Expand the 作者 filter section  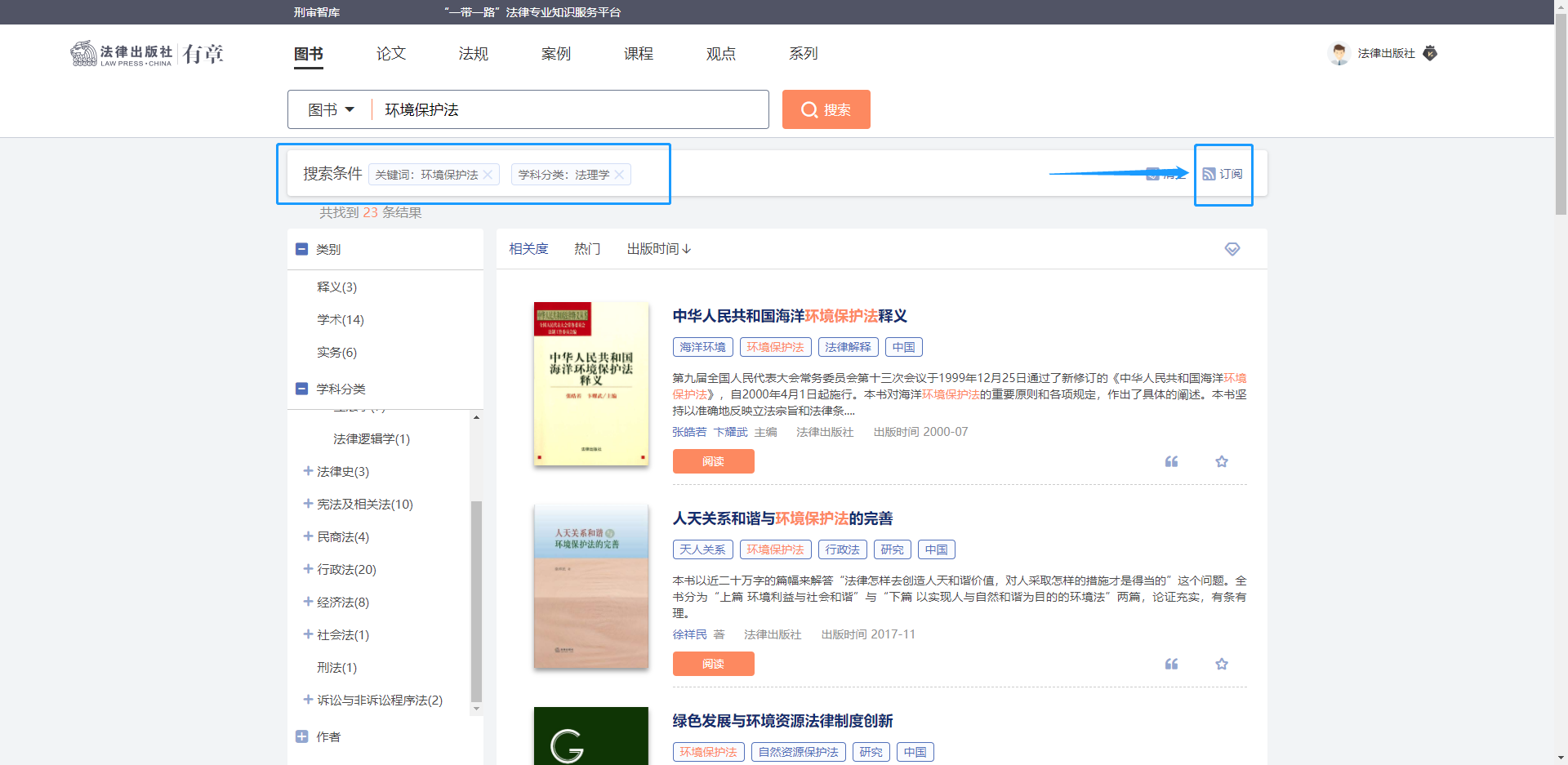[x=301, y=736]
